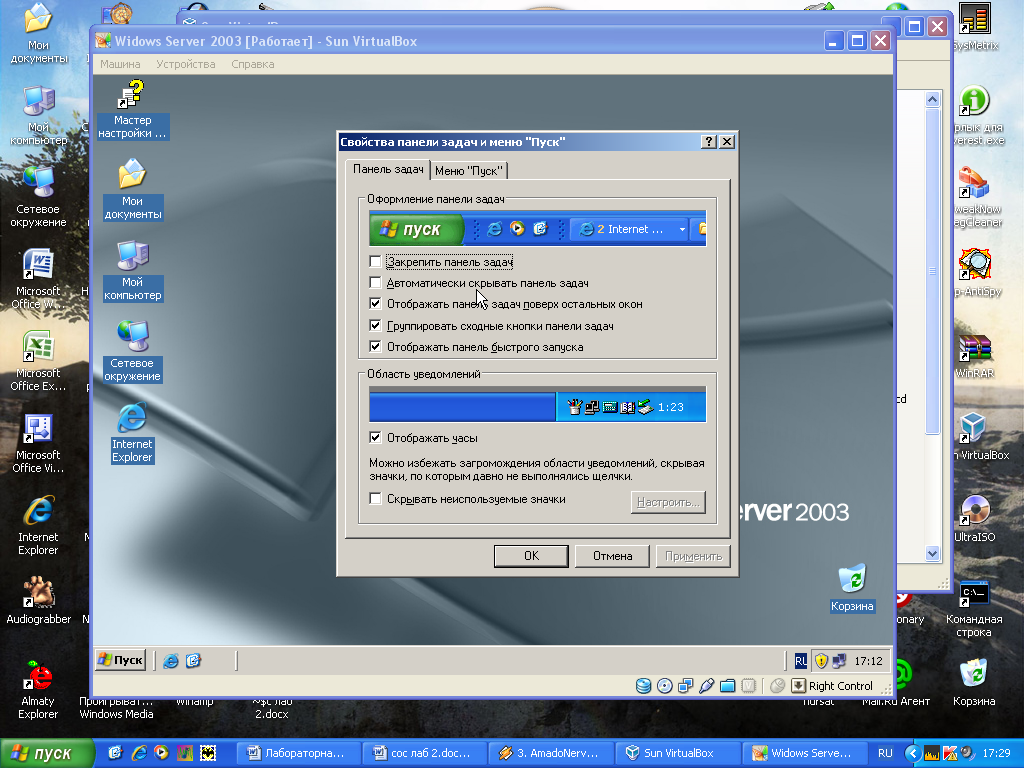Click the disabled 'Применить' button
Screen dimensions: 1024x768
(x=693, y=556)
